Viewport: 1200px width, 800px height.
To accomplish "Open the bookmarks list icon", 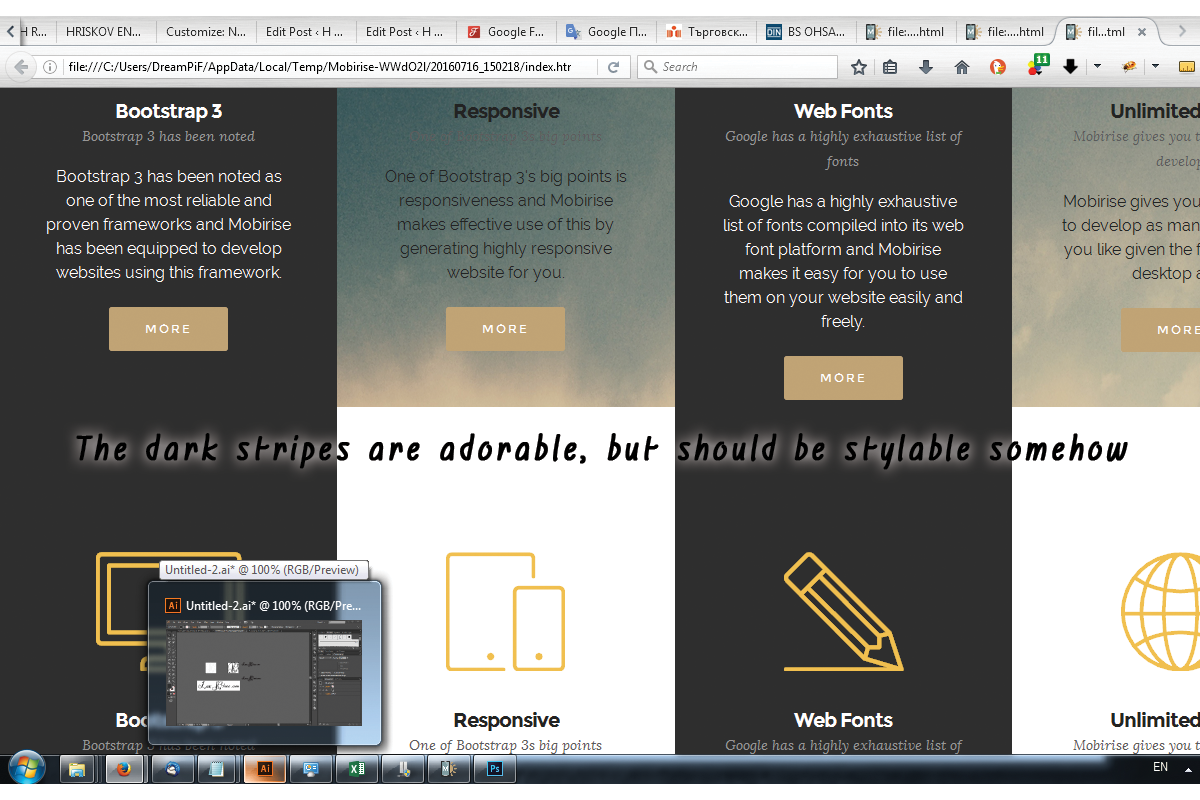I will coord(890,67).
